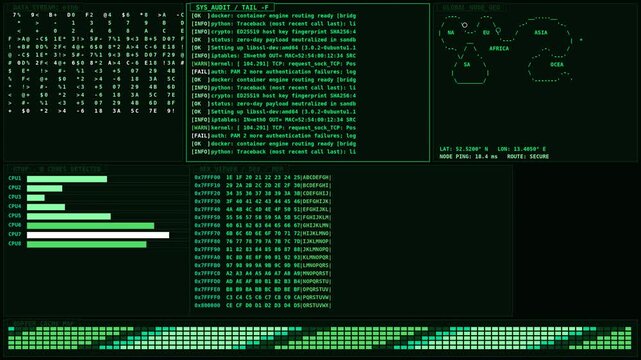Select hex address 0x7FFF70
The width and height of the screenshot is (641, 360).
pyautogui.click(x=207, y=233)
